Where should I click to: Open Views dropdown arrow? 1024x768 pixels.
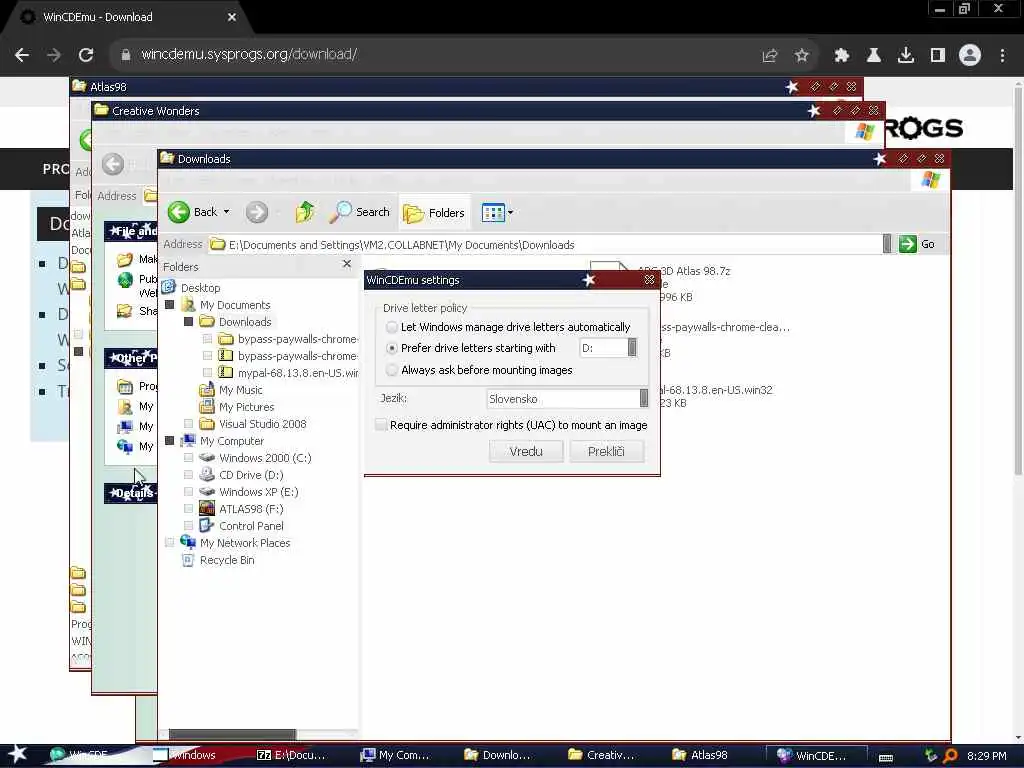click(511, 212)
